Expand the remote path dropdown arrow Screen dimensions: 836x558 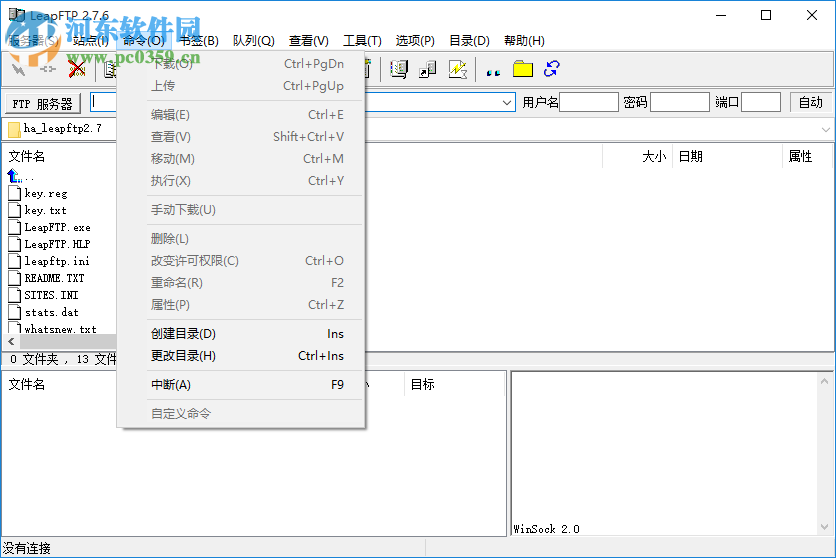tap(825, 129)
